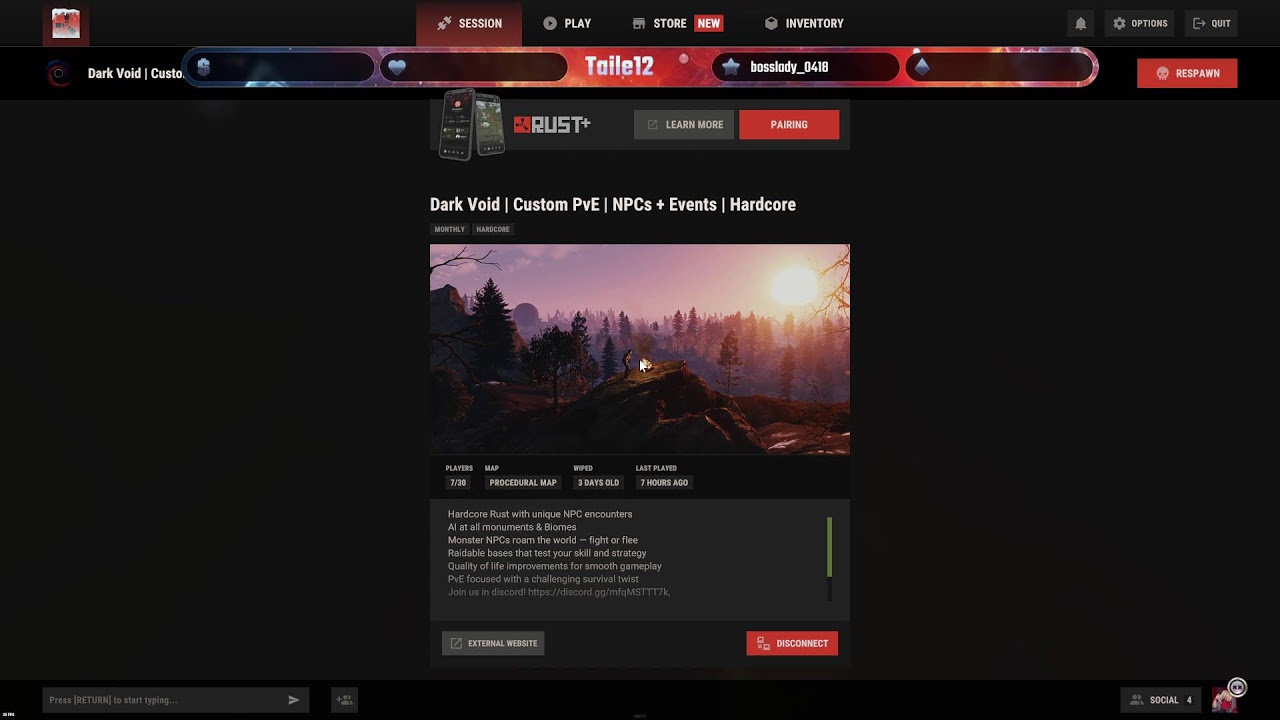Click the add-people icon beside chat
1280x720 pixels.
pyautogui.click(x=345, y=700)
